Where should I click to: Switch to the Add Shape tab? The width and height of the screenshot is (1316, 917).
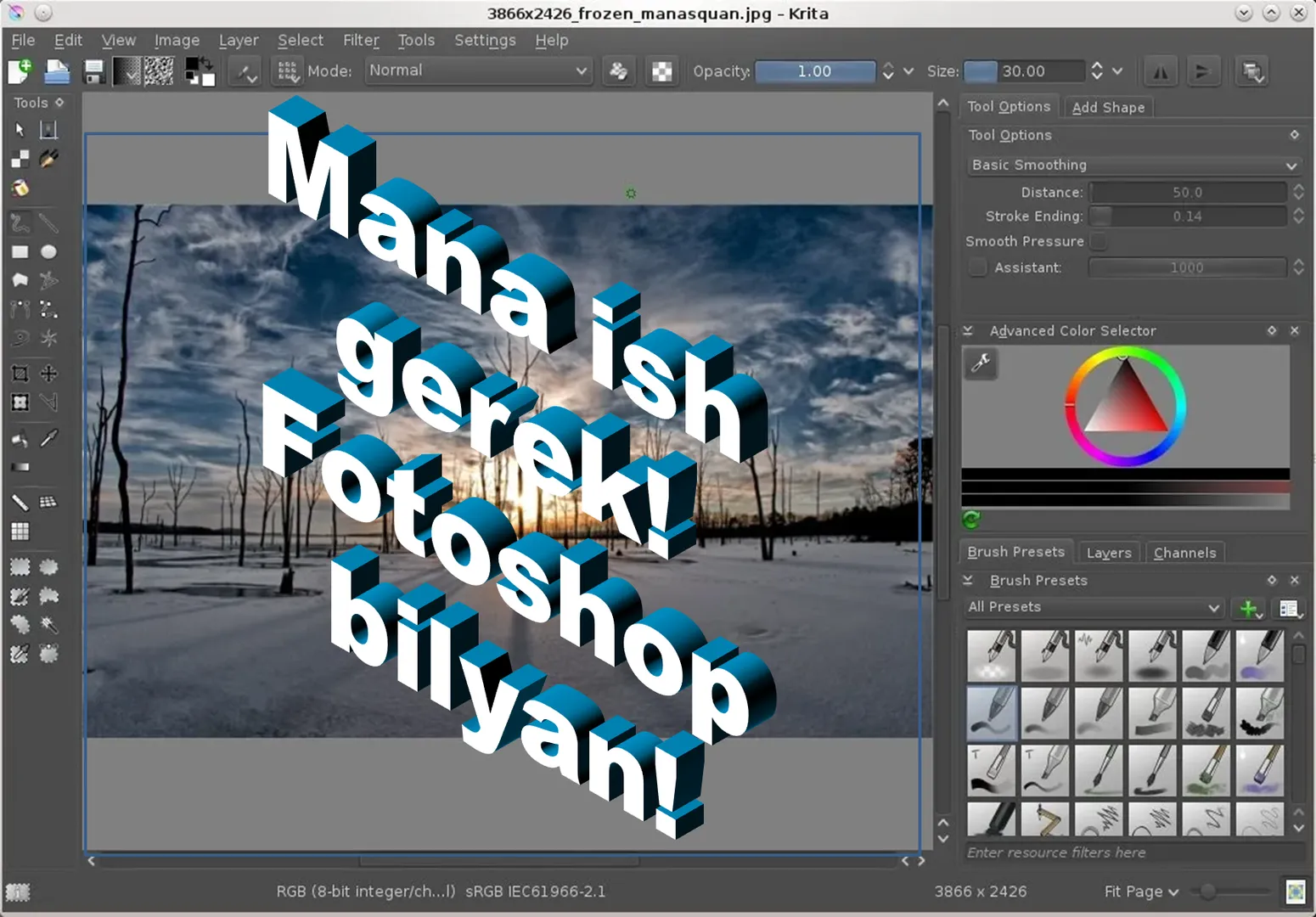pyautogui.click(x=1108, y=107)
